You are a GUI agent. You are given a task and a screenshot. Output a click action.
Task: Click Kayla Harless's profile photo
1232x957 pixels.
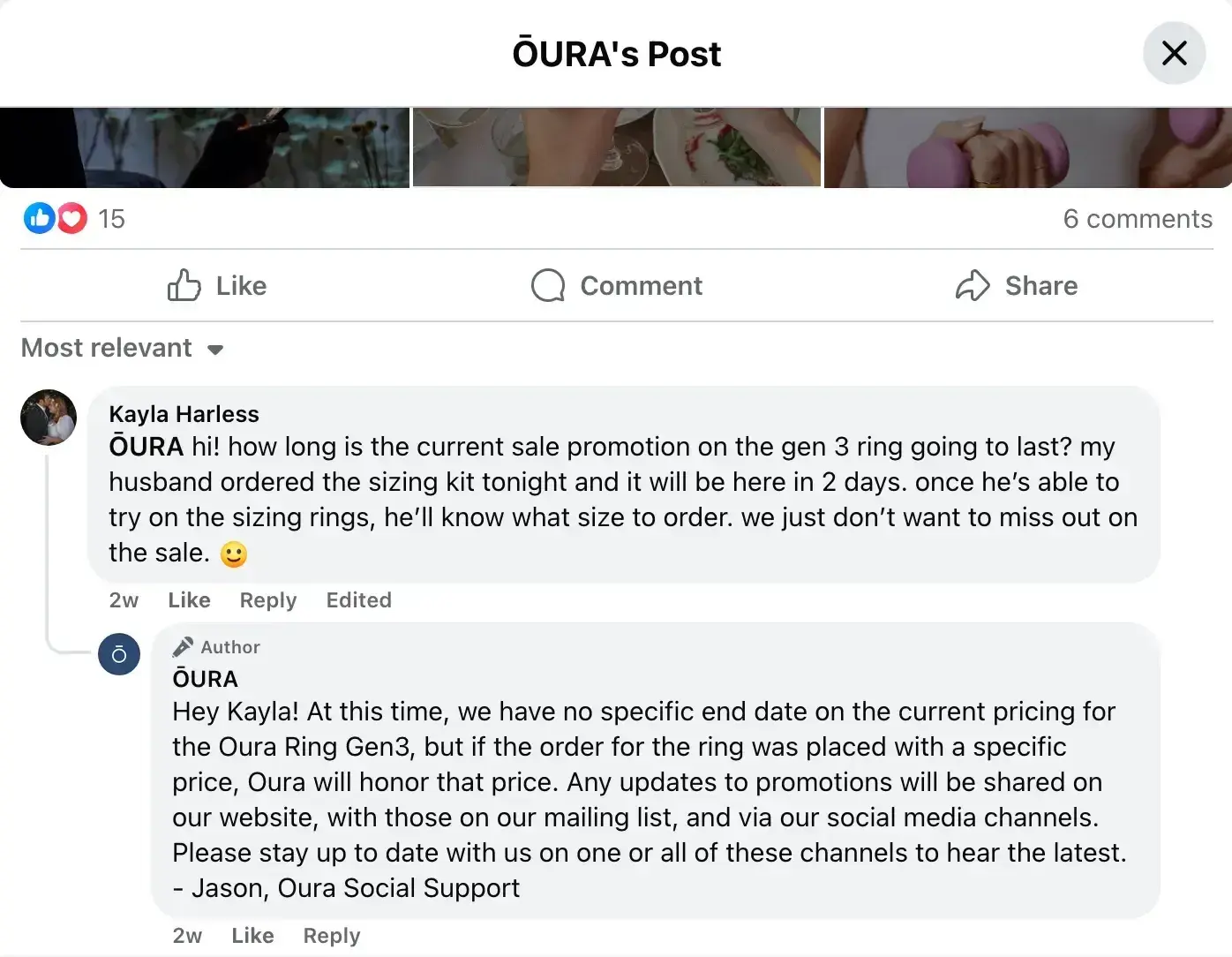click(x=49, y=418)
